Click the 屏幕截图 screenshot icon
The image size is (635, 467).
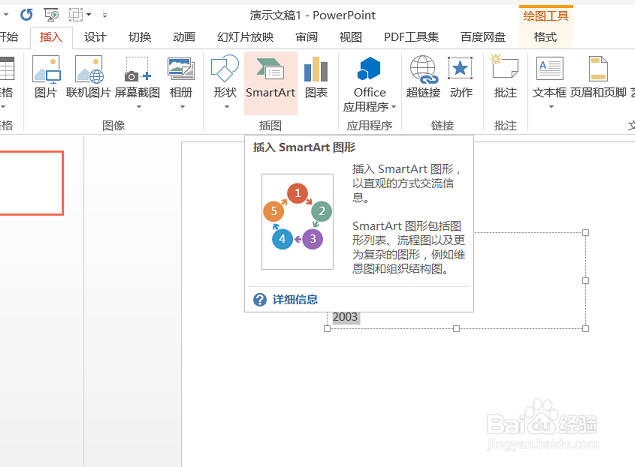(x=137, y=75)
